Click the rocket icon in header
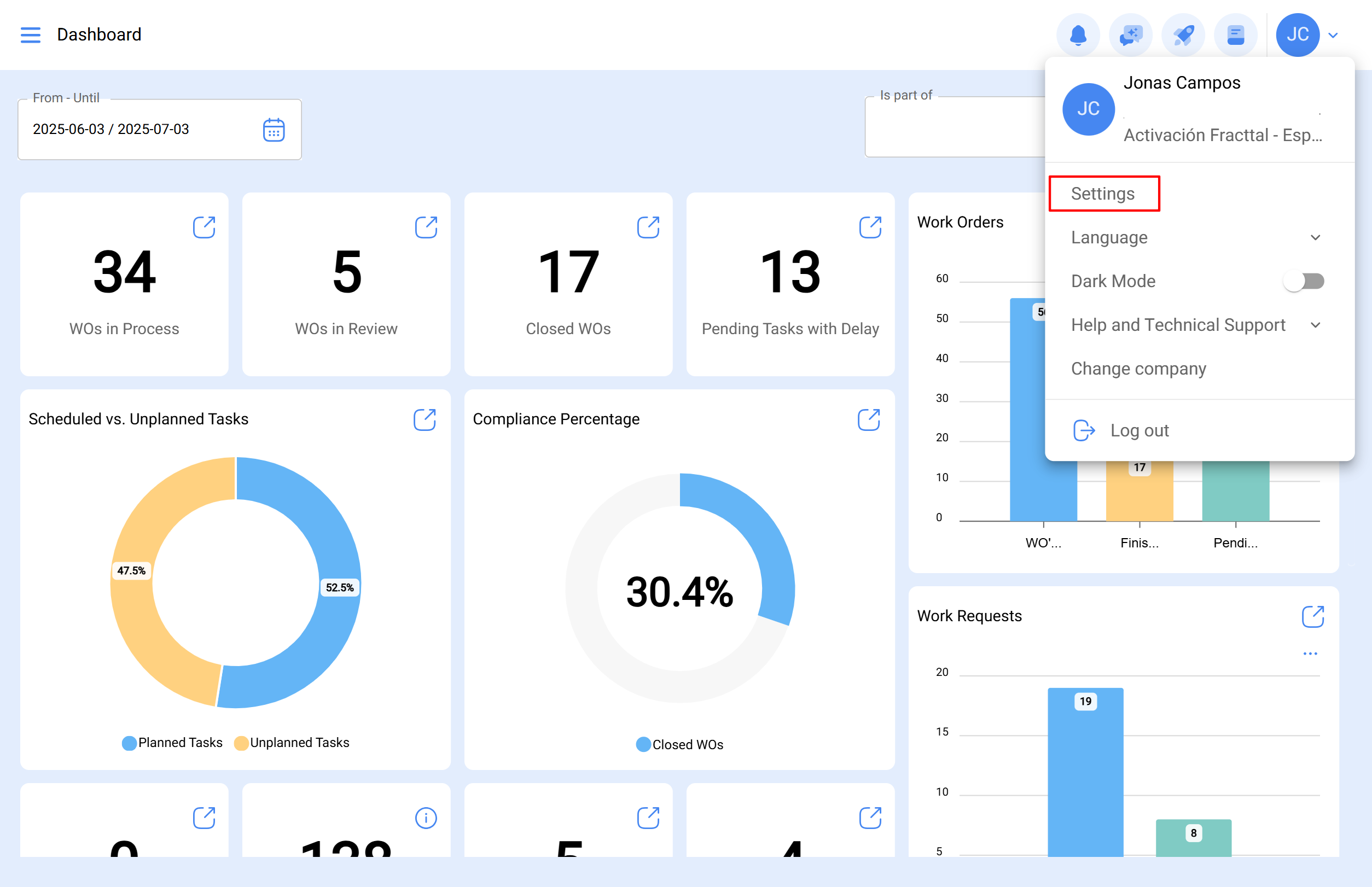This screenshot has width=1372, height=887. click(x=1182, y=35)
